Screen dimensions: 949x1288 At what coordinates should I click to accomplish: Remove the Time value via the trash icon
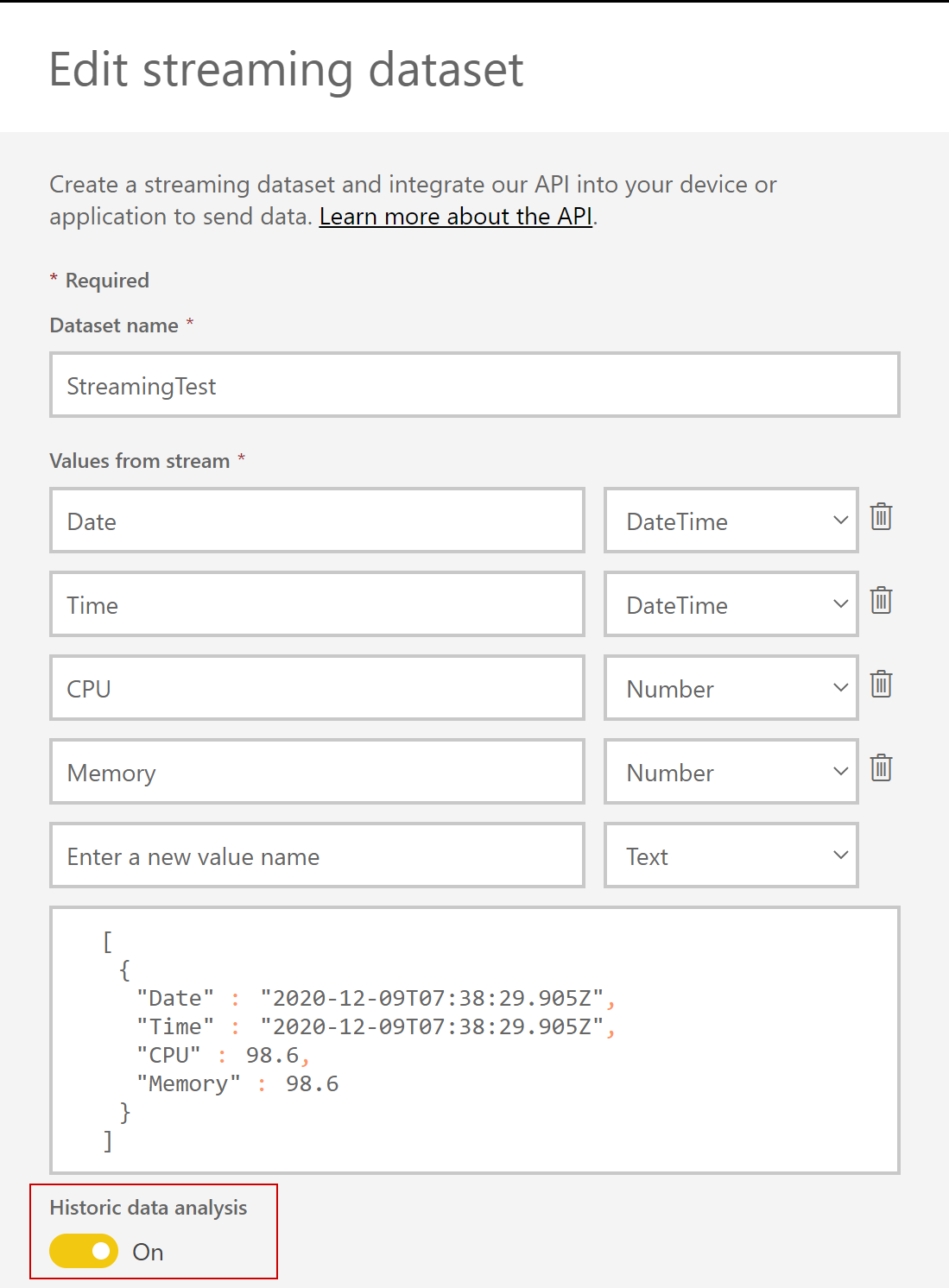[x=881, y=603]
